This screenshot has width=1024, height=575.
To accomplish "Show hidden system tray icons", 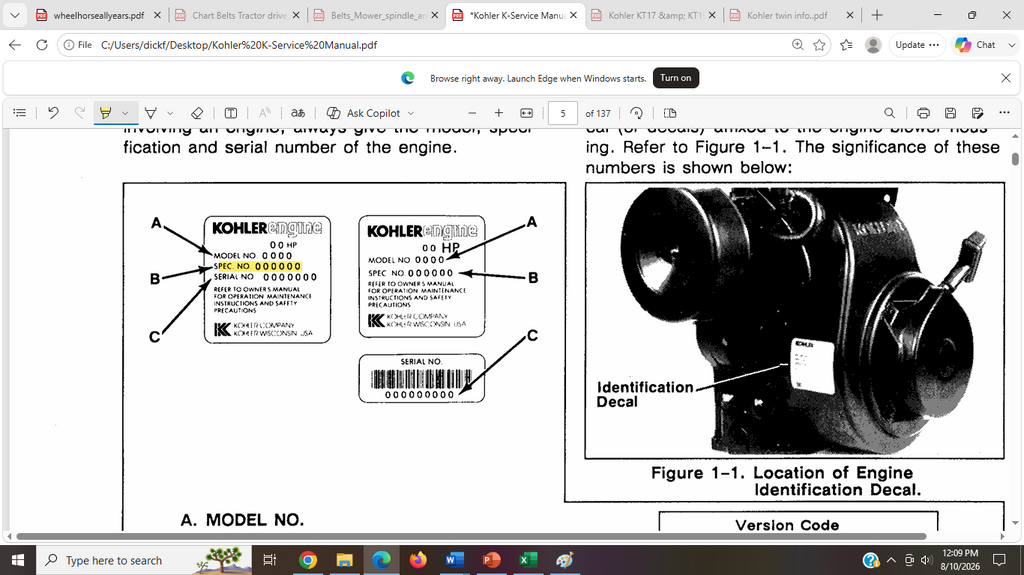I will [891, 560].
